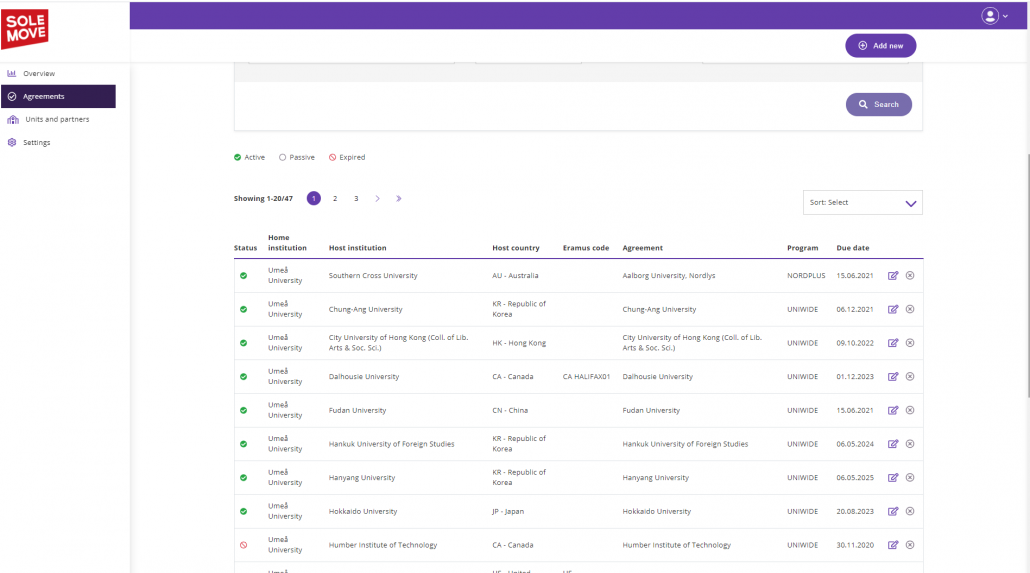This screenshot has width=1030, height=573.
Task: Click the Overview chart icon
Action: [12, 74]
